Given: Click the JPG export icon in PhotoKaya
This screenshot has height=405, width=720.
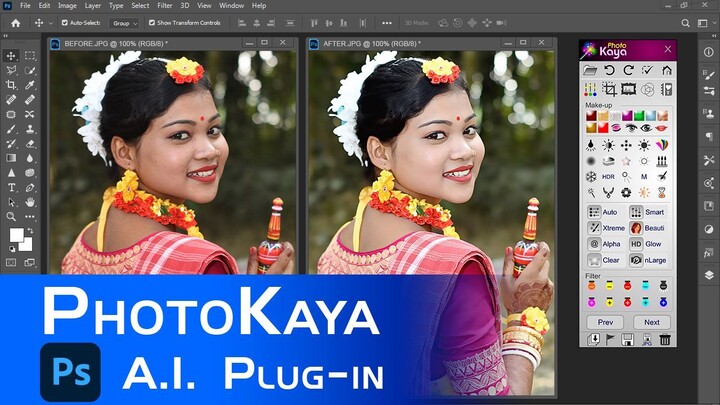Looking at the screenshot, I should [x=647, y=339].
